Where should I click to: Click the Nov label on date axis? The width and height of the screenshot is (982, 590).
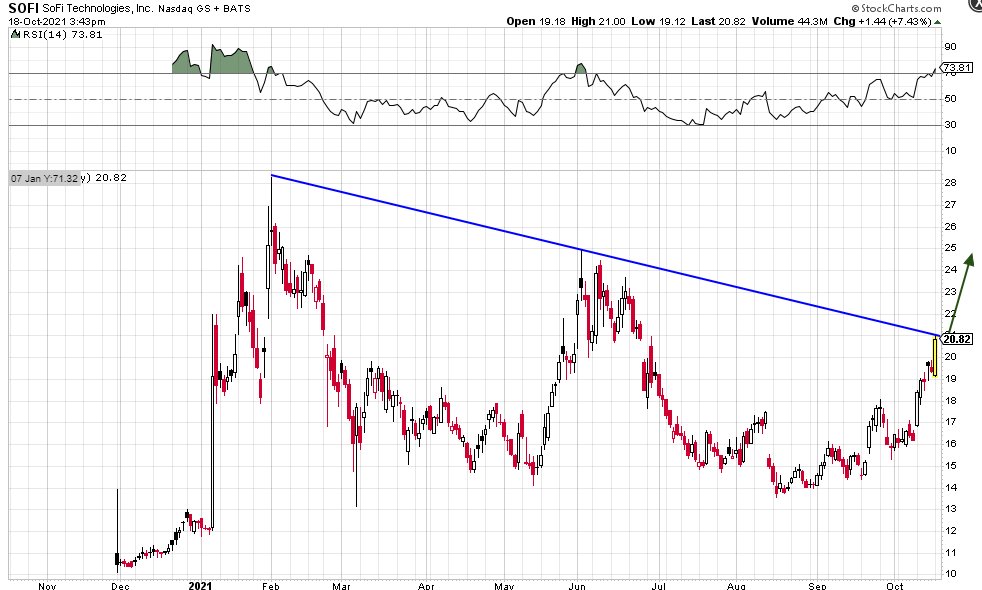tap(47, 586)
